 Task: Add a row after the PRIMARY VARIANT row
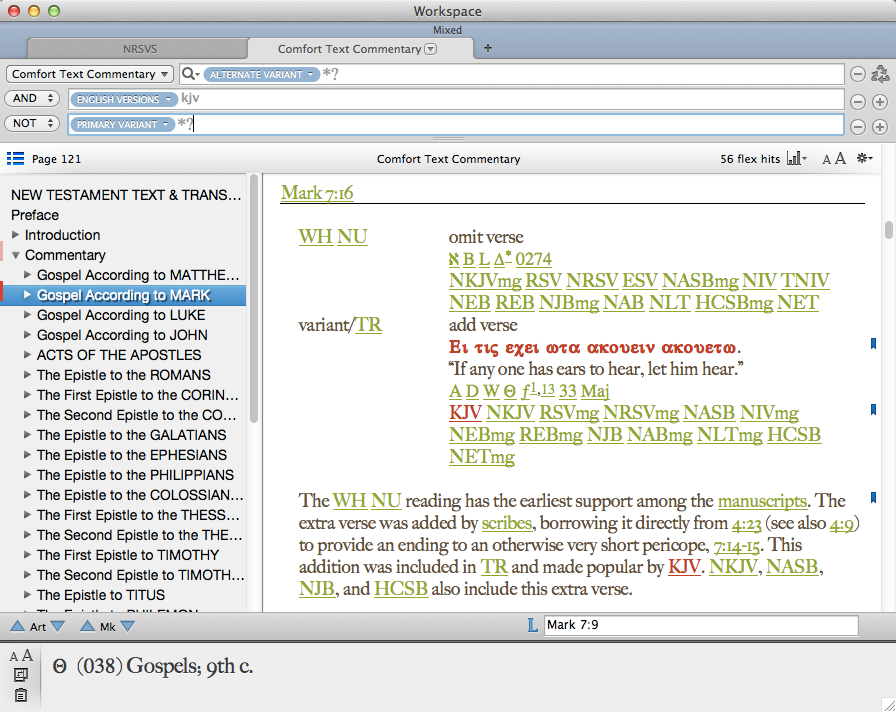coord(880,127)
